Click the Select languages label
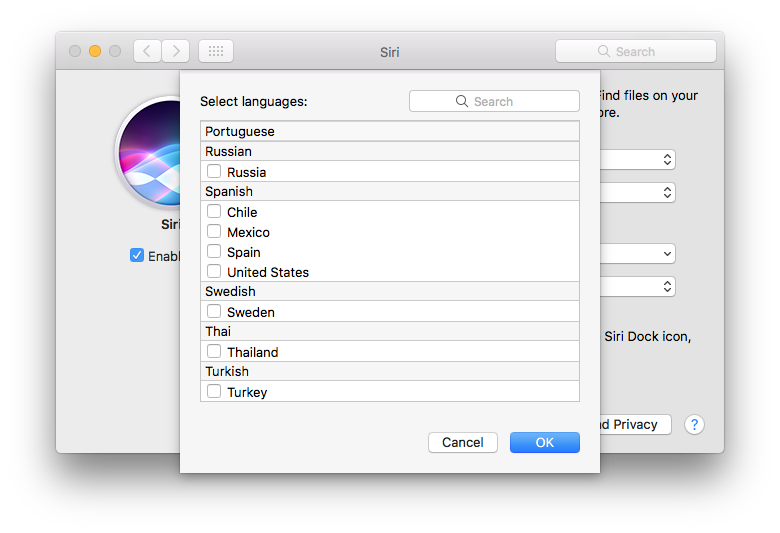 pyautogui.click(x=254, y=102)
